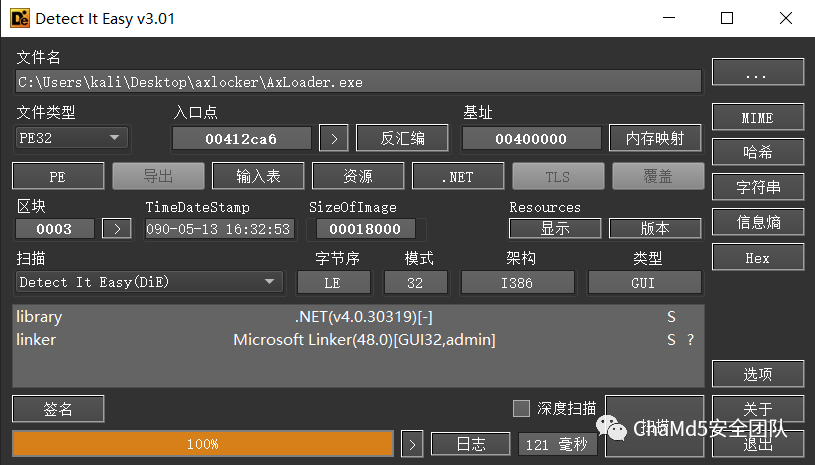Click the file name path field

pos(359,82)
